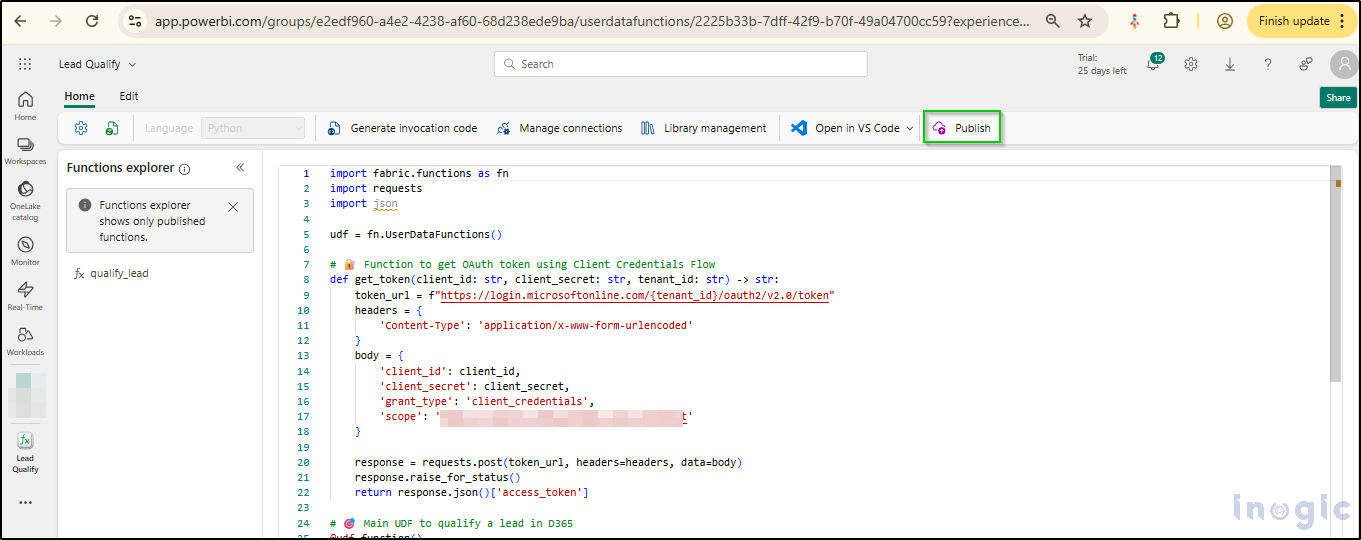Reload the page with the refresh icon
The width and height of the screenshot is (1361, 540).
pos(92,21)
